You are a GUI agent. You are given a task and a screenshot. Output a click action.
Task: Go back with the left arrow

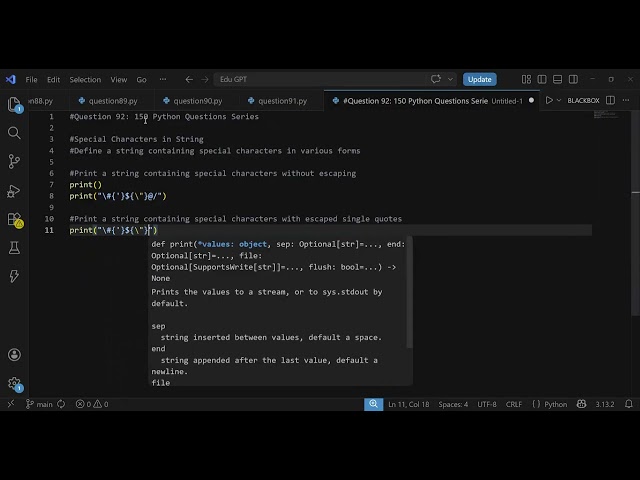[189, 79]
